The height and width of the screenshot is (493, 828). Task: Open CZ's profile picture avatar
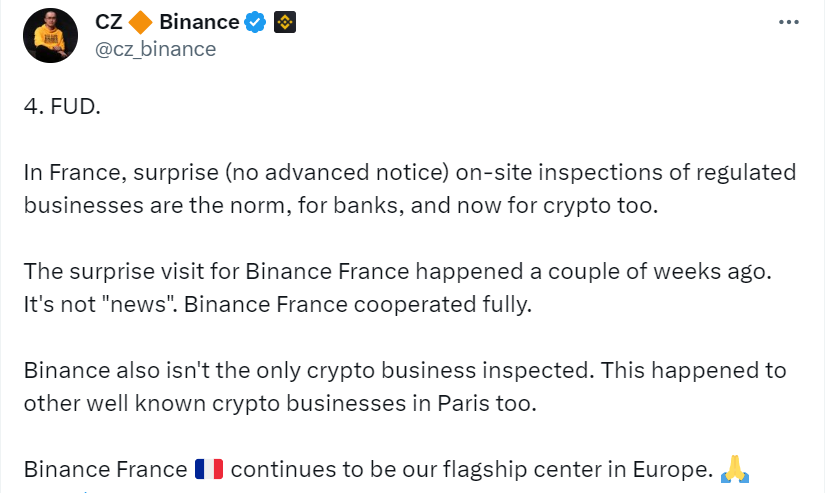coord(50,36)
